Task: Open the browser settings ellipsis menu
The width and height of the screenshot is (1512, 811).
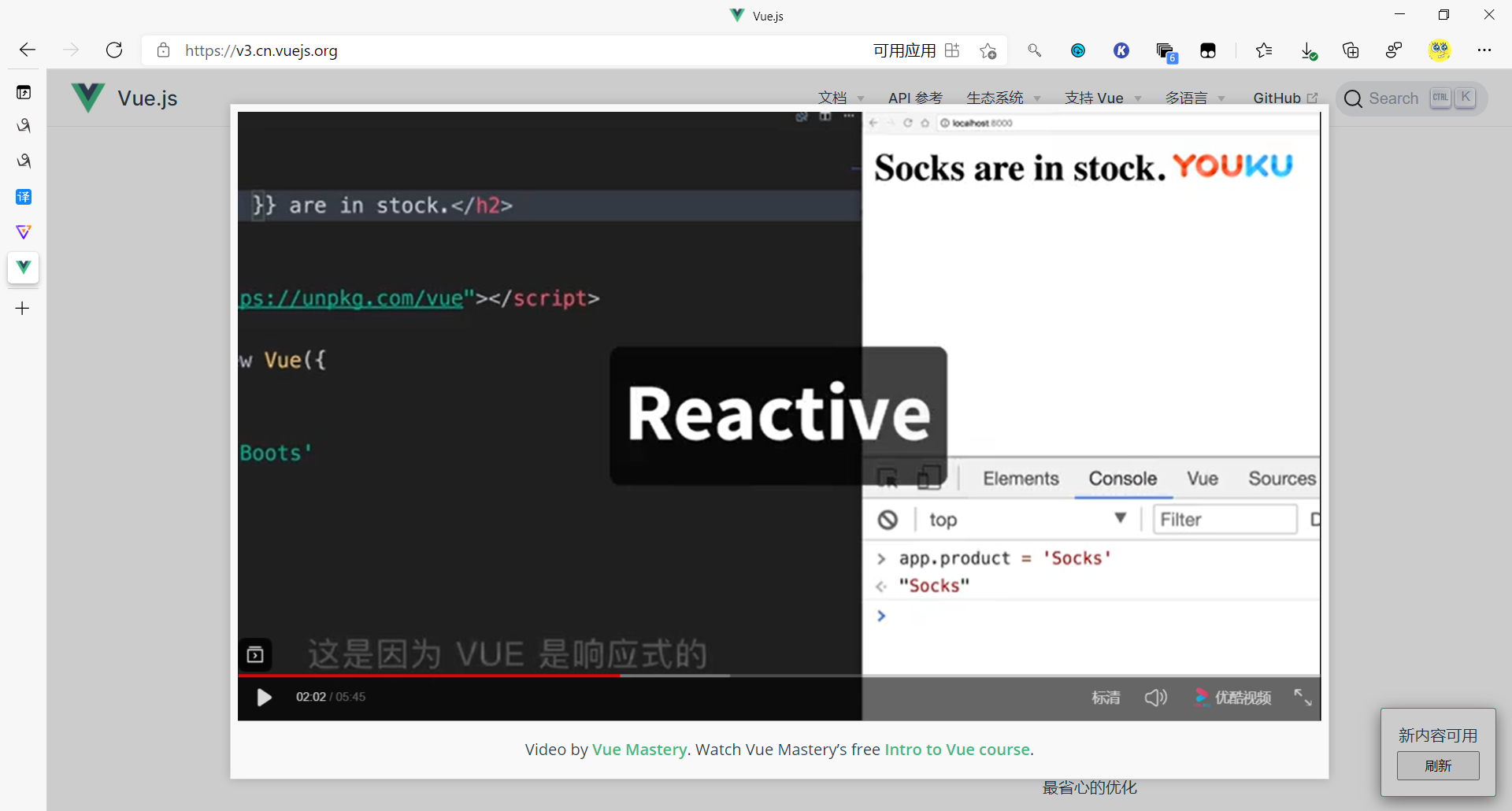Action: point(1484,50)
